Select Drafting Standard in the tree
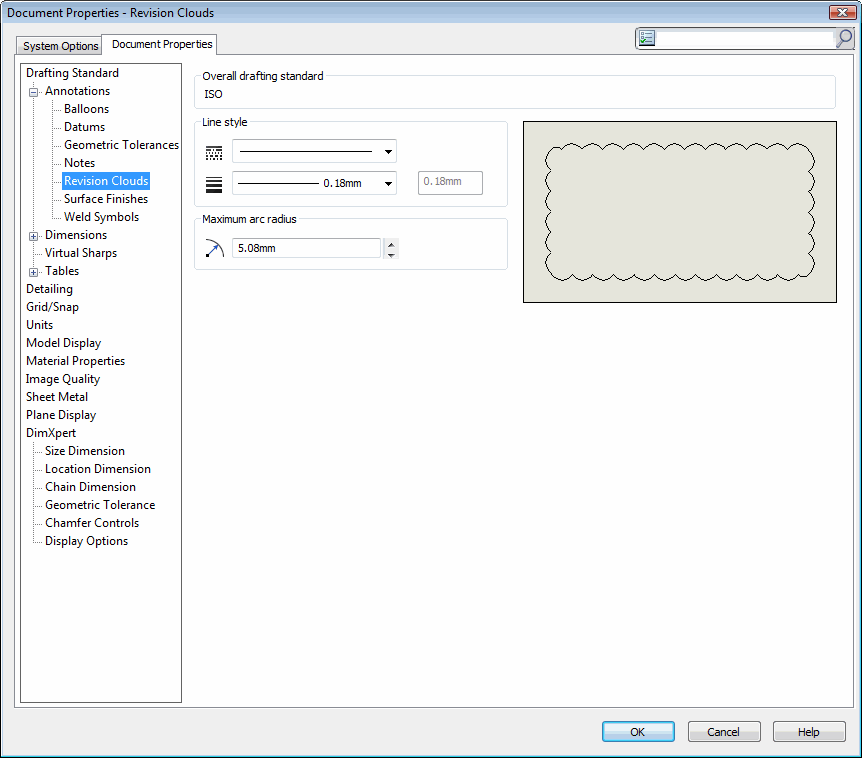862x758 pixels. [72, 73]
